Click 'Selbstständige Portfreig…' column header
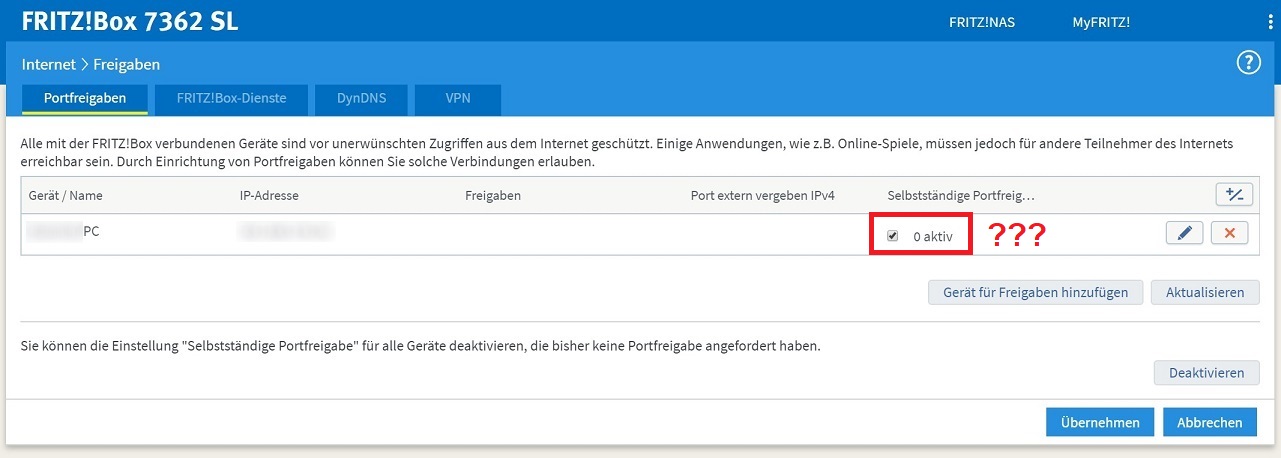This screenshot has height=458, width=1281. (960, 195)
